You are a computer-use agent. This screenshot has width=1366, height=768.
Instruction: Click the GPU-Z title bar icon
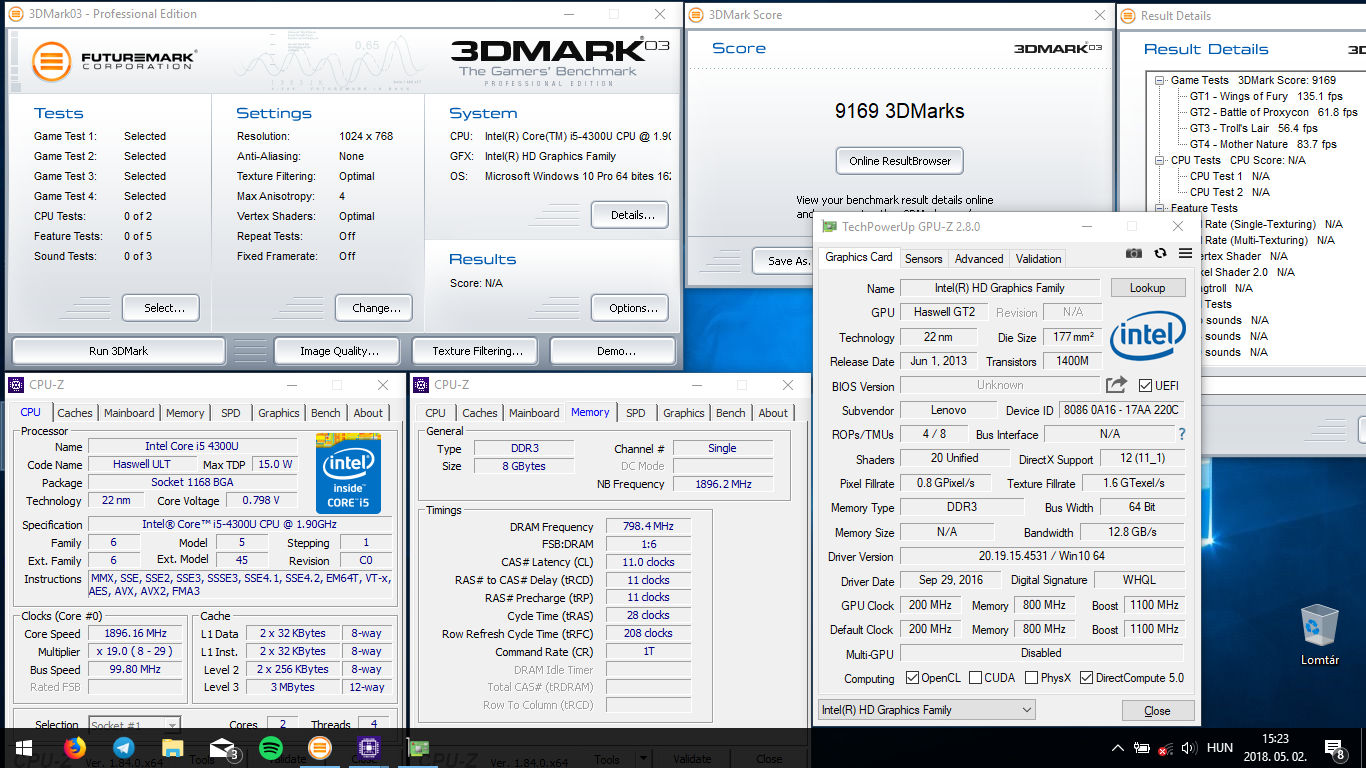pos(829,227)
